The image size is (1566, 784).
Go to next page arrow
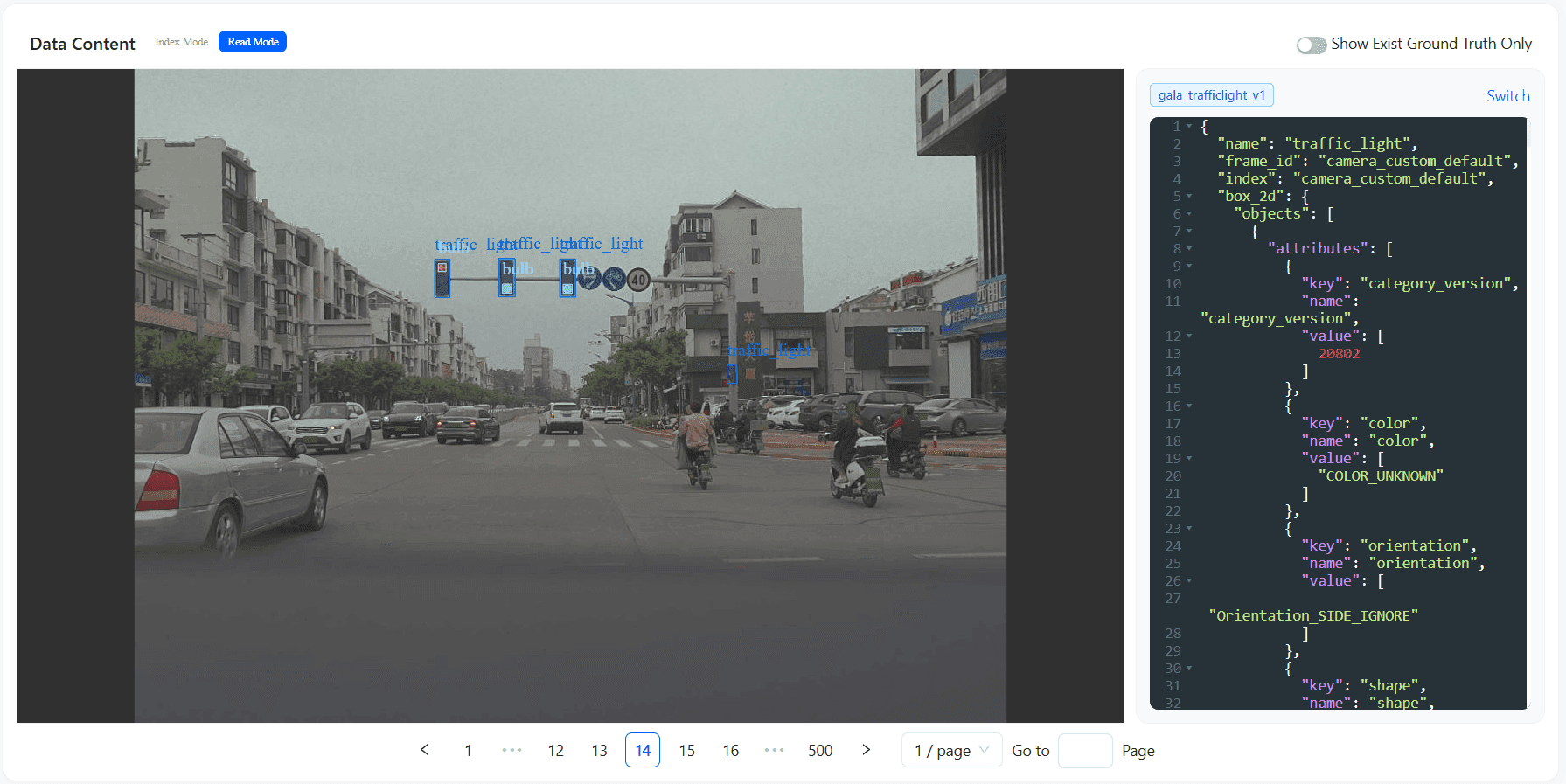point(866,750)
